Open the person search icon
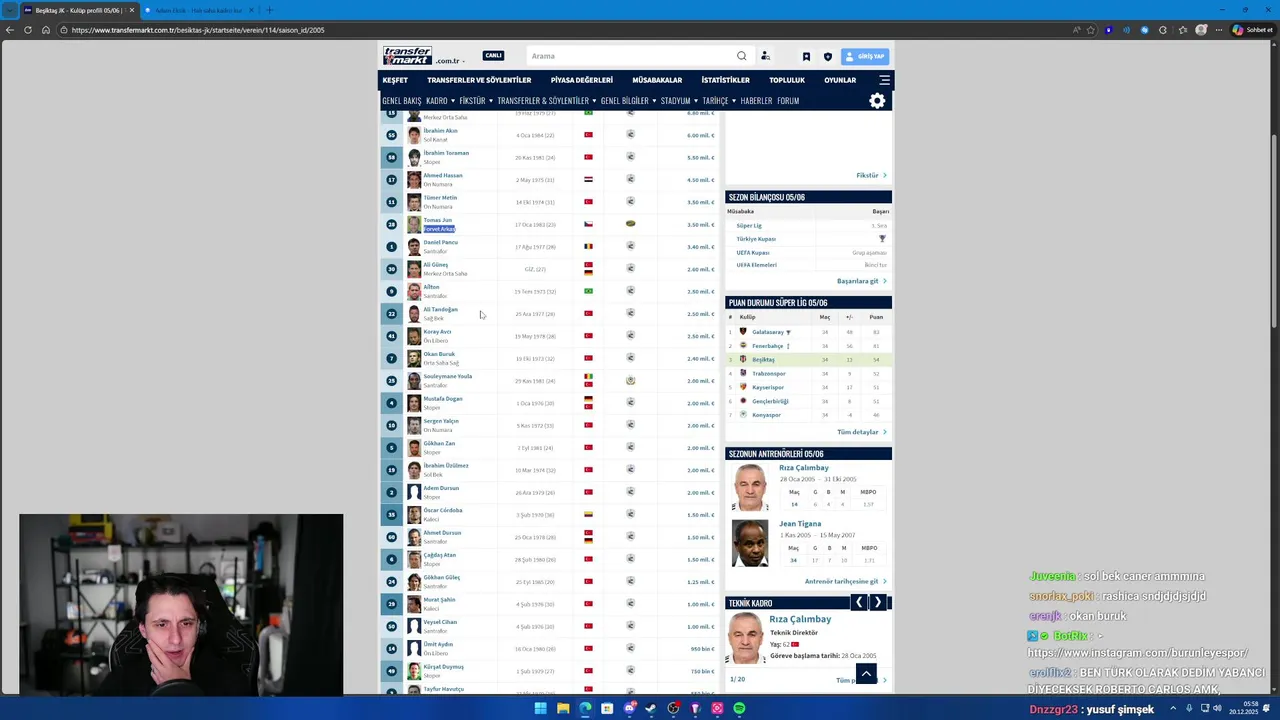This screenshot has width=1280, height=720. coord(765,56)
